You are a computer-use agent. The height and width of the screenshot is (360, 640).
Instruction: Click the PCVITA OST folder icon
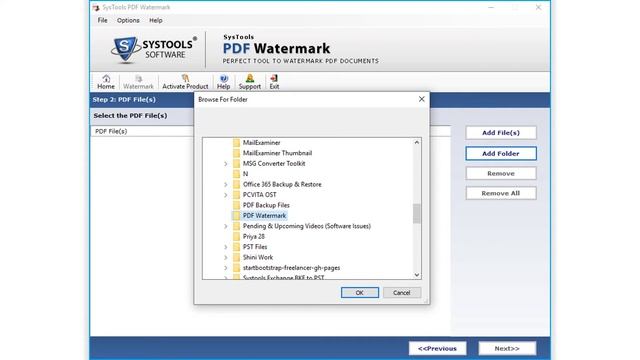coord(236,195)
